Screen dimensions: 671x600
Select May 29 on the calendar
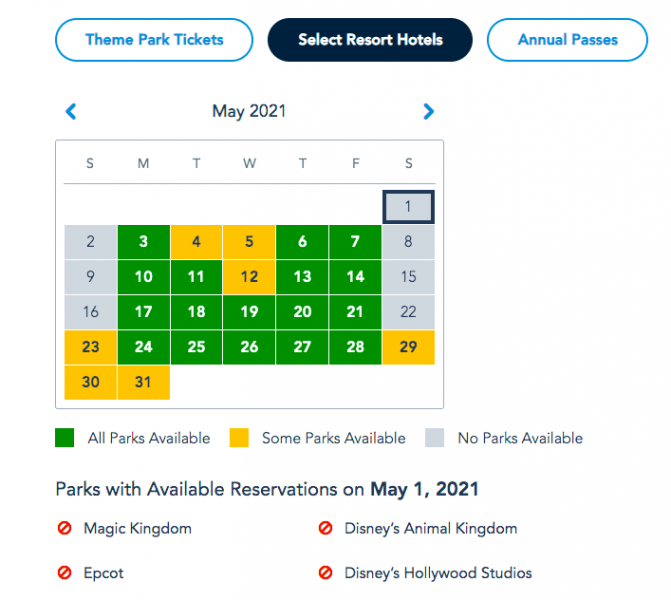[408, 347]
